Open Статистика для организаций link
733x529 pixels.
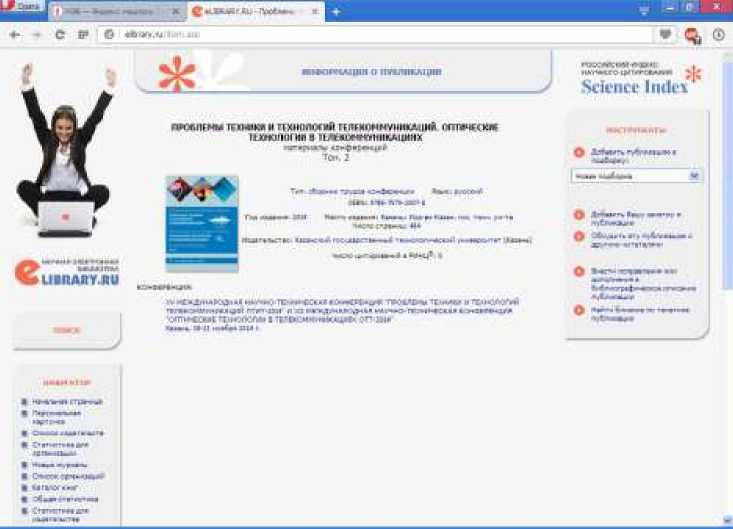[x=60, y=449]
